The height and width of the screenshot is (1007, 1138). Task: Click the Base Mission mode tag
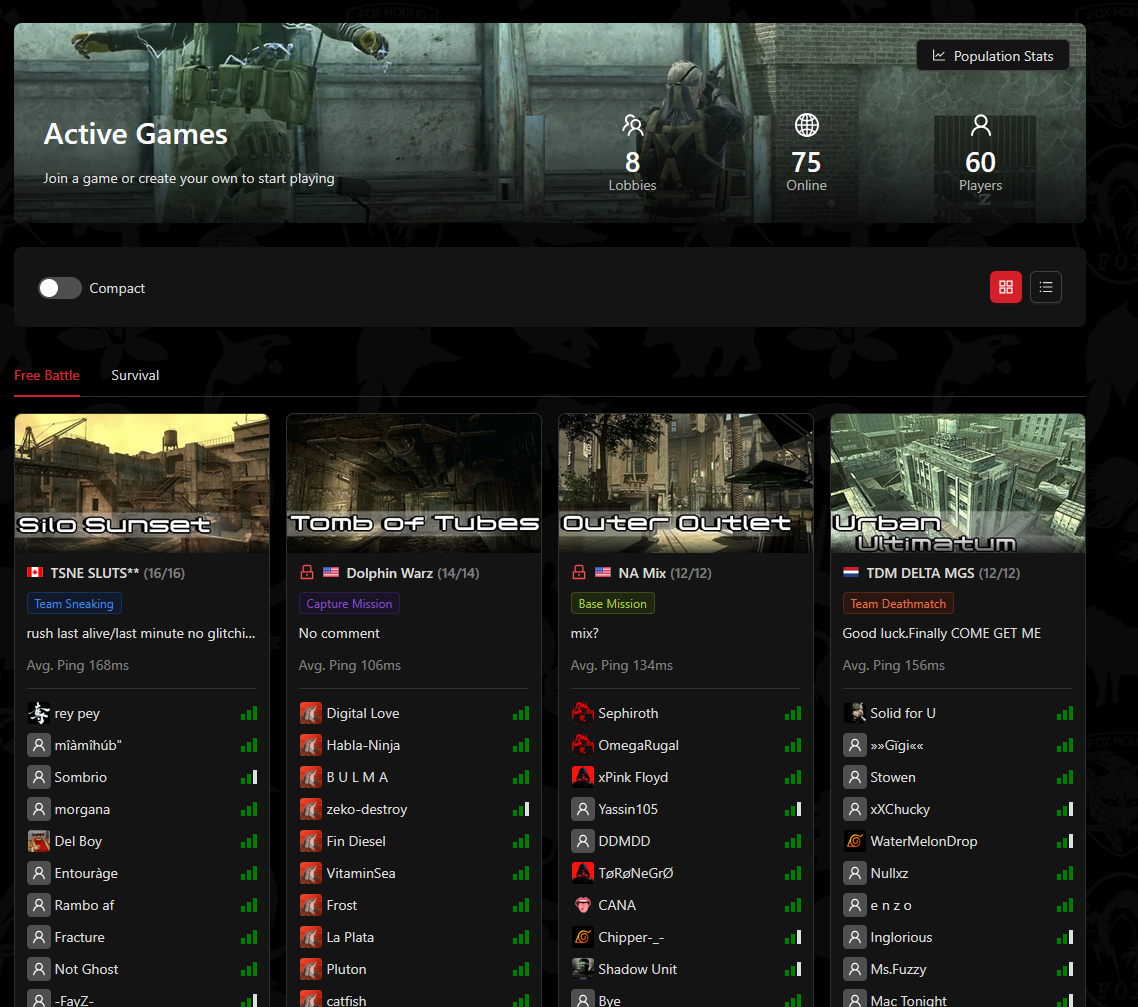click(x=613, y=604)
